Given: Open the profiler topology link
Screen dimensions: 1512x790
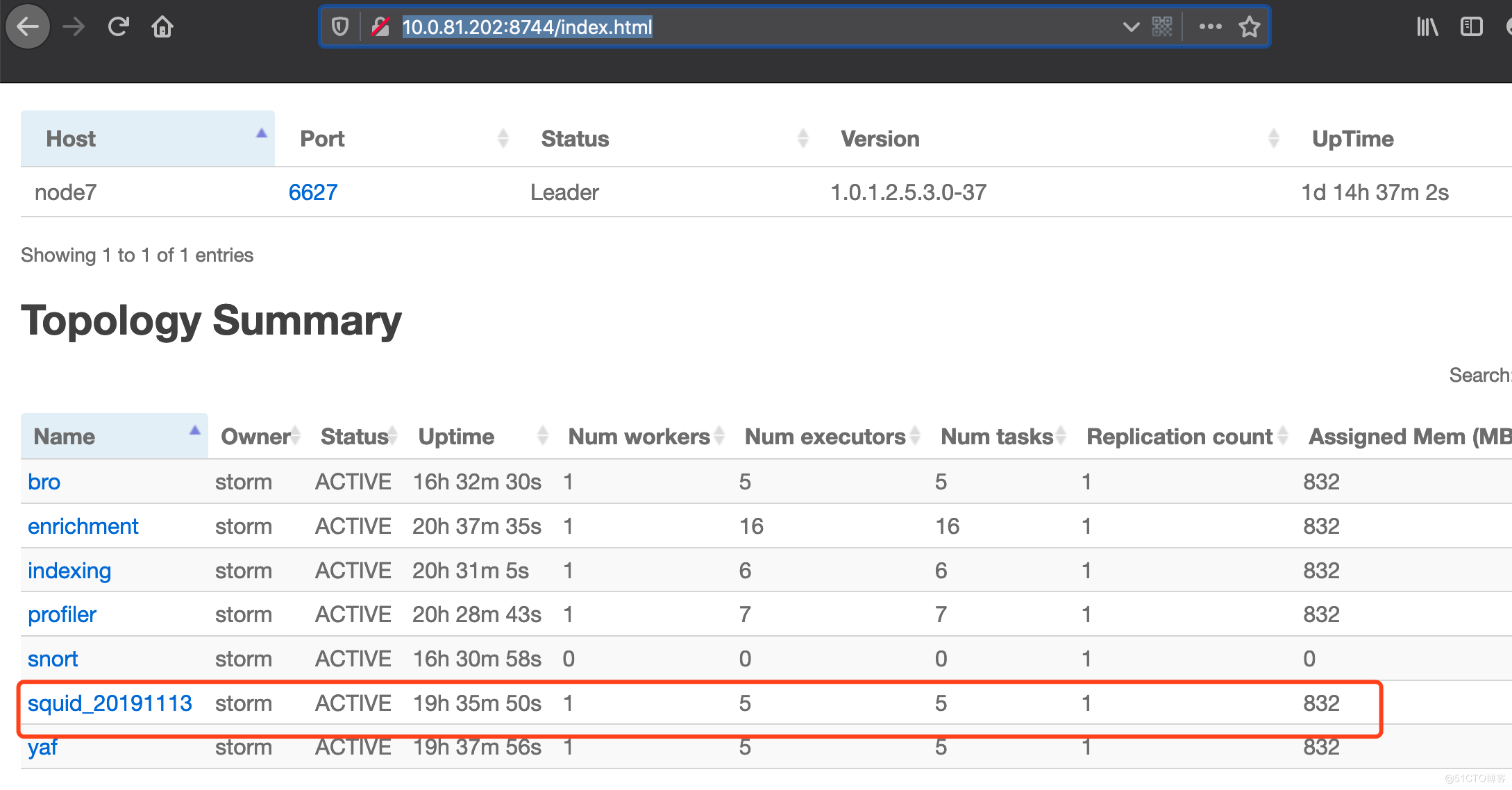Looking at the screenshot, I should [x=62, y=614].
